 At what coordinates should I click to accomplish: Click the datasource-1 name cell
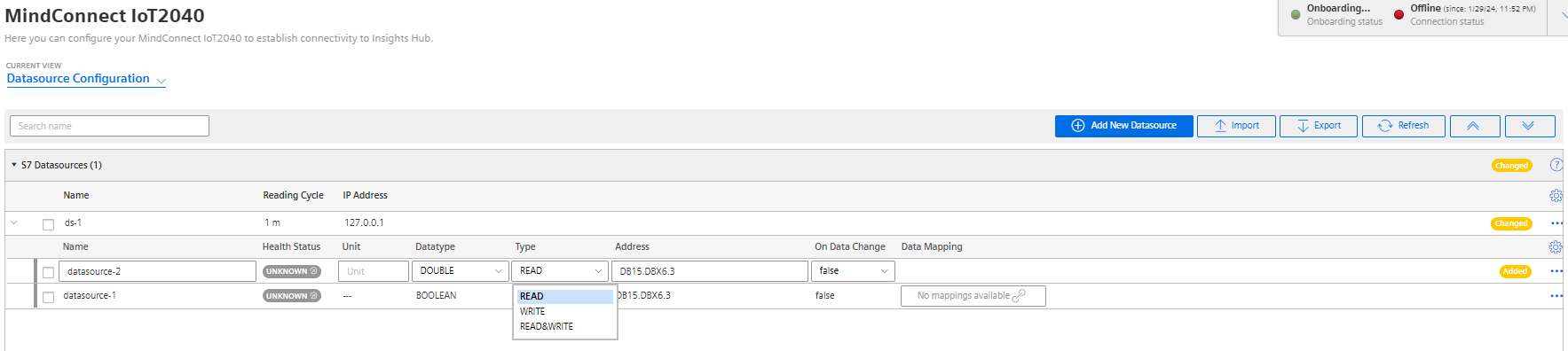pyautogui.click(x=90, y=296)
